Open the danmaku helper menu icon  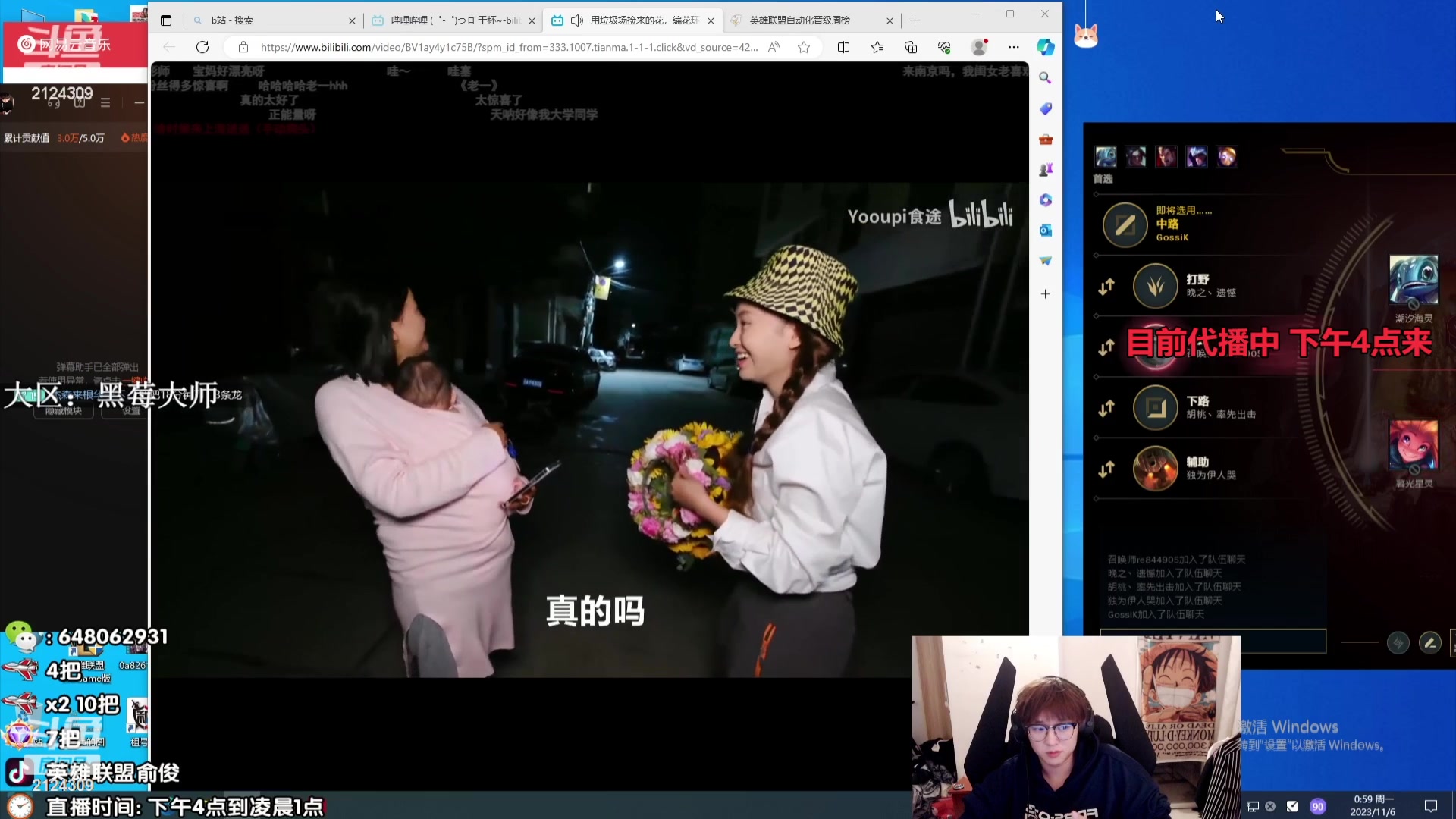point(105,102)
